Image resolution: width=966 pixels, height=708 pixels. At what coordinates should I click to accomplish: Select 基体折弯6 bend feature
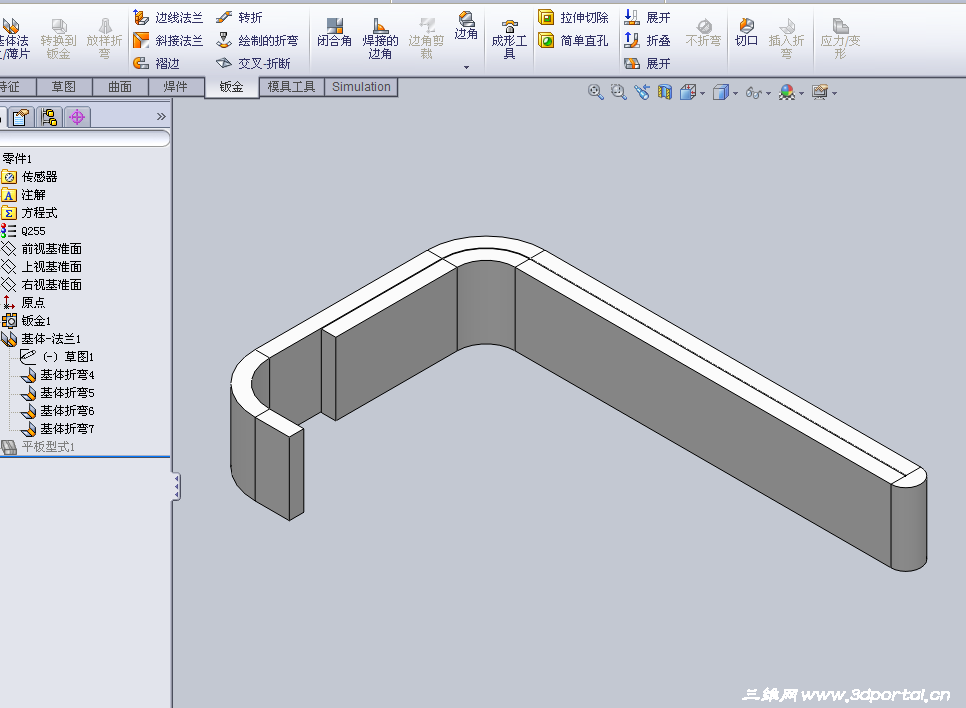[x=57, y=410]
